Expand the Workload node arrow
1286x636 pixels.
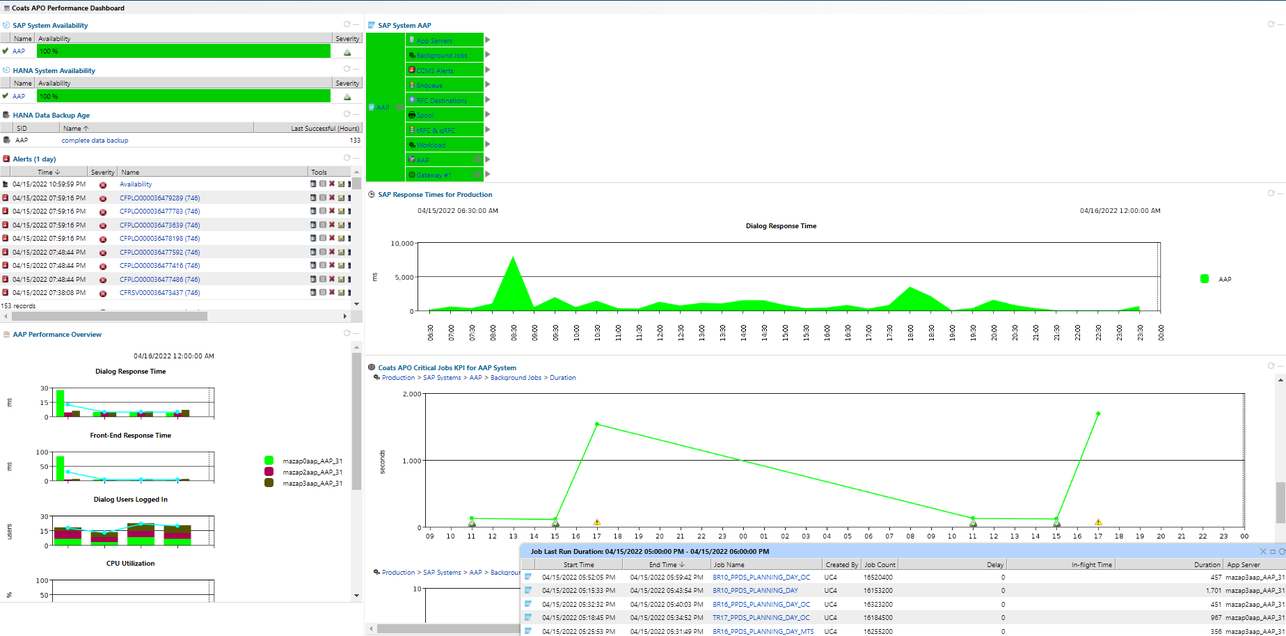pyautogui.click(x=488, y=145)
